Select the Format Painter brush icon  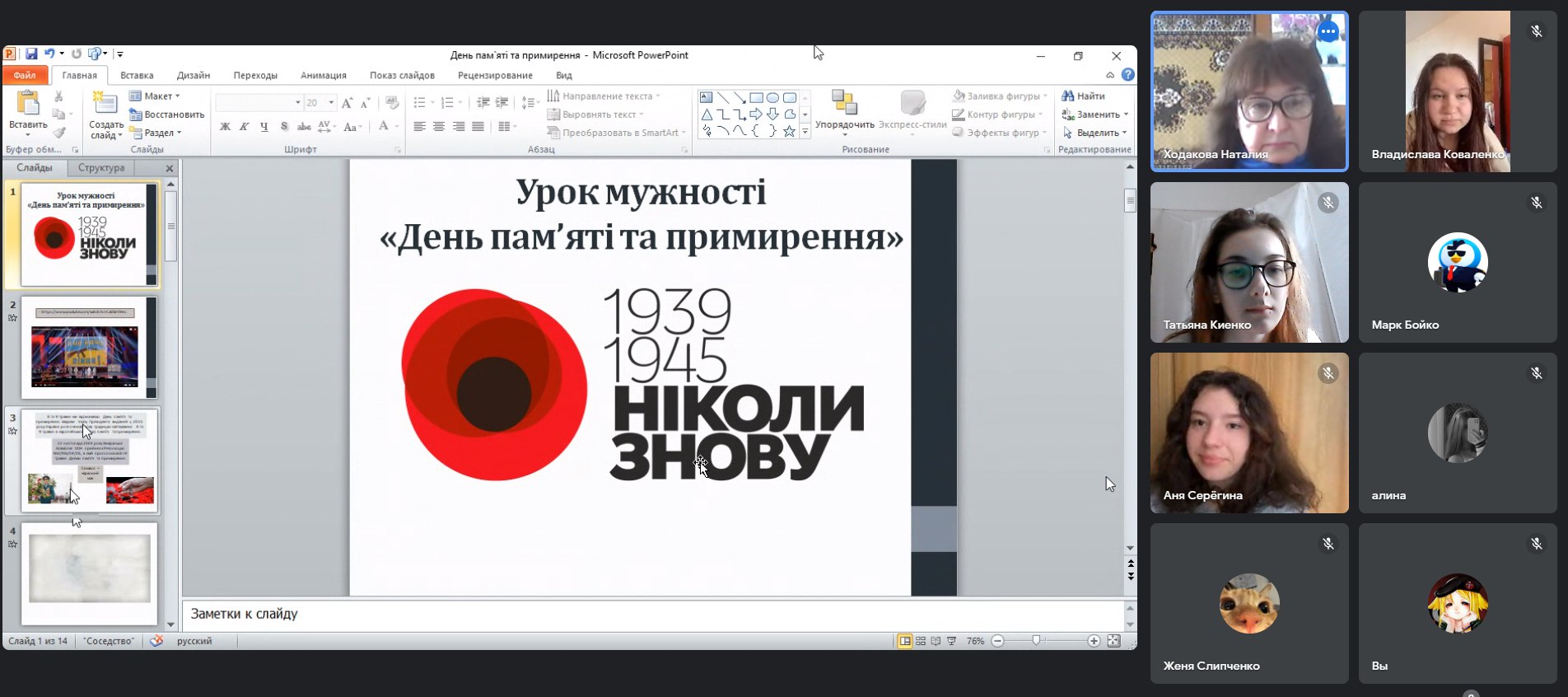coord(58,133)
